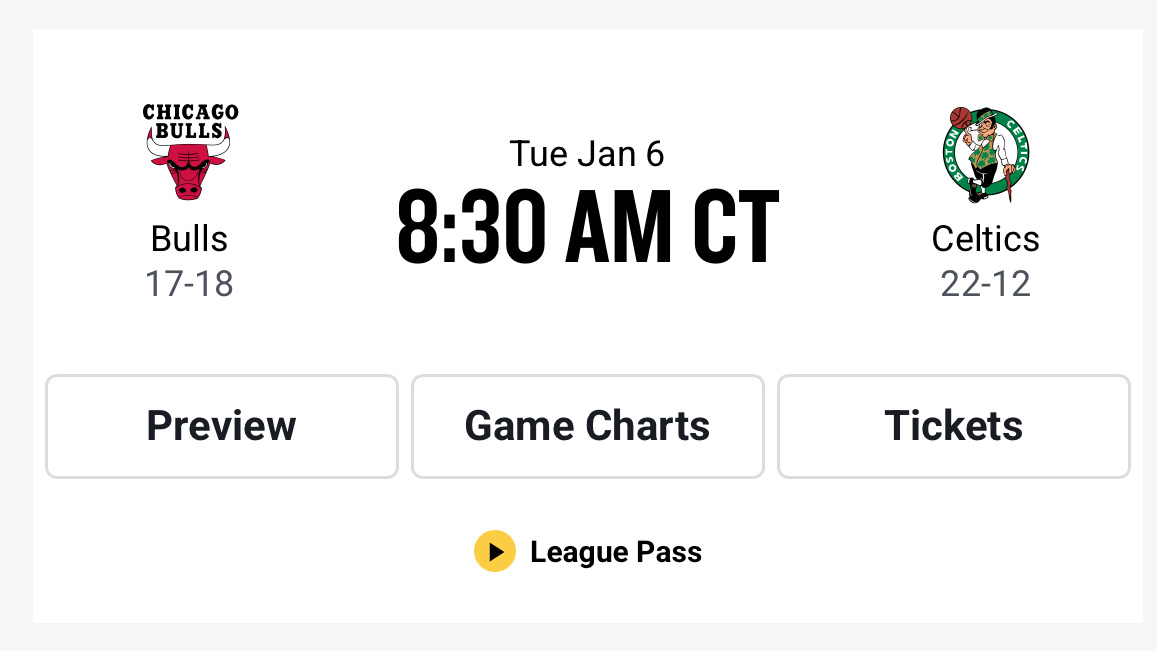Open the game Preview

click(x=221, y=426)
